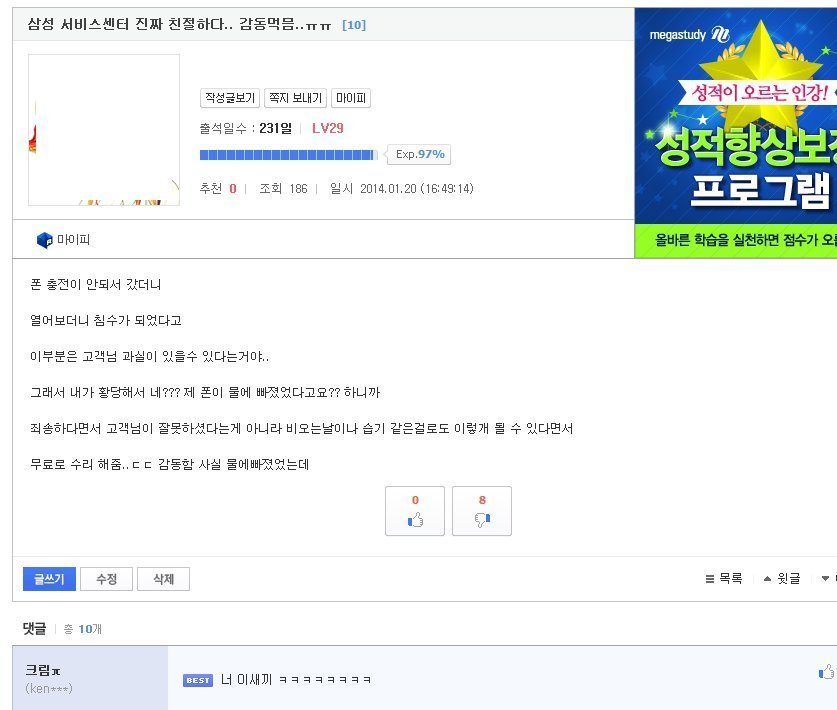
Task: Go to previous post via 윗글 arrow
Action: click(767, 579)
